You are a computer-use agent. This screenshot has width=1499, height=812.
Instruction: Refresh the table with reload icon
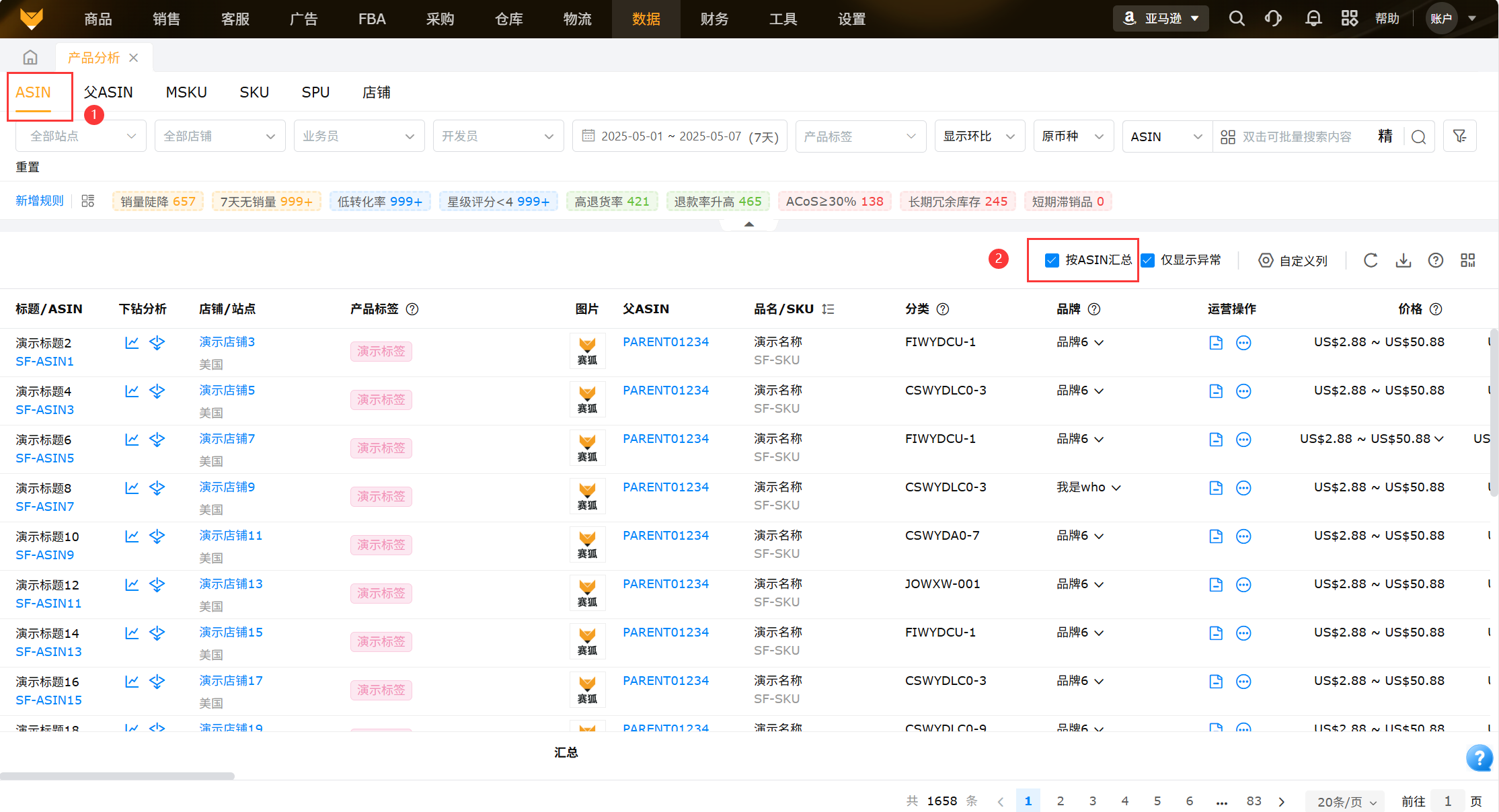[1371, 261]
